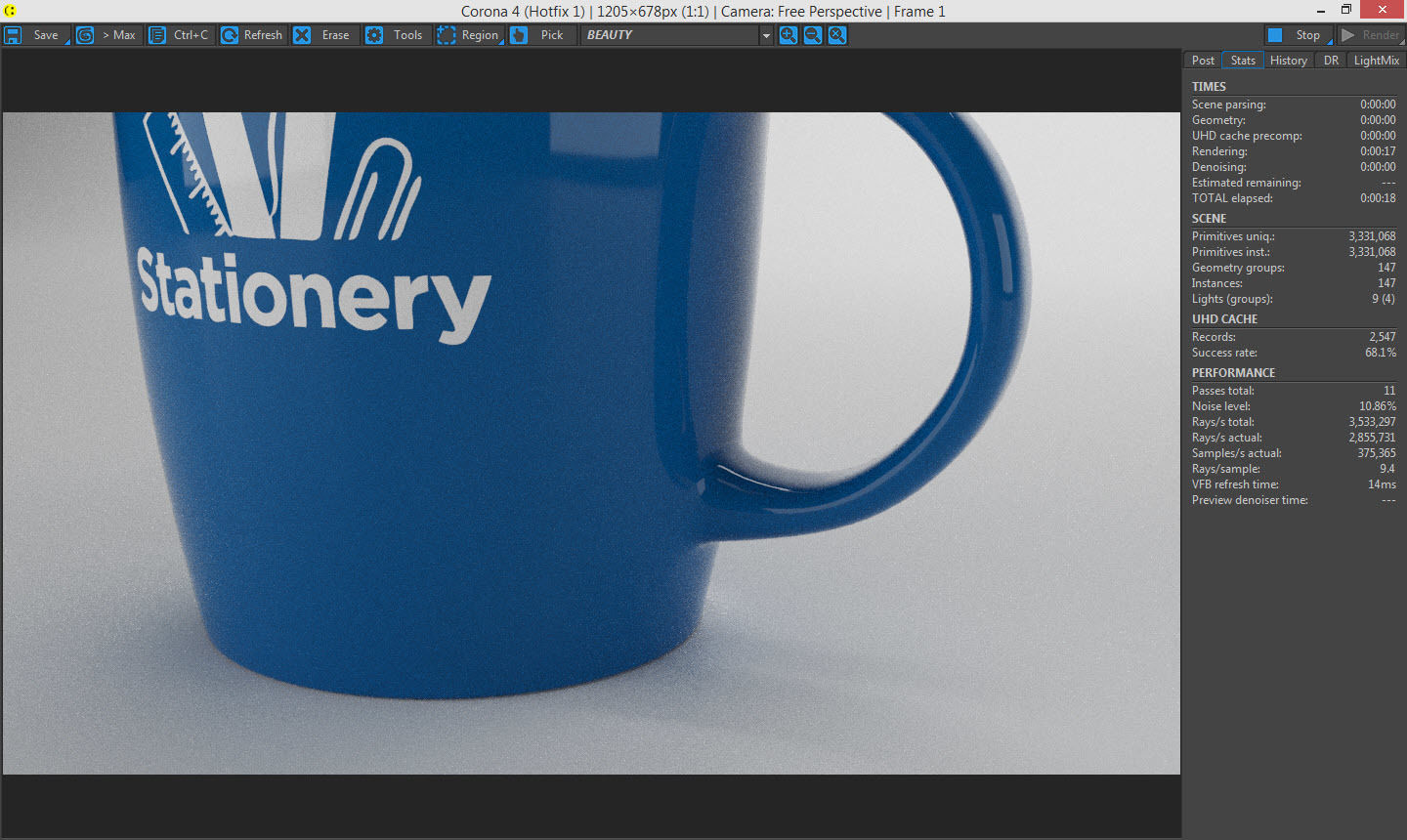Click the greyed Render label
1407x840 pixels.
[1381, 35]
